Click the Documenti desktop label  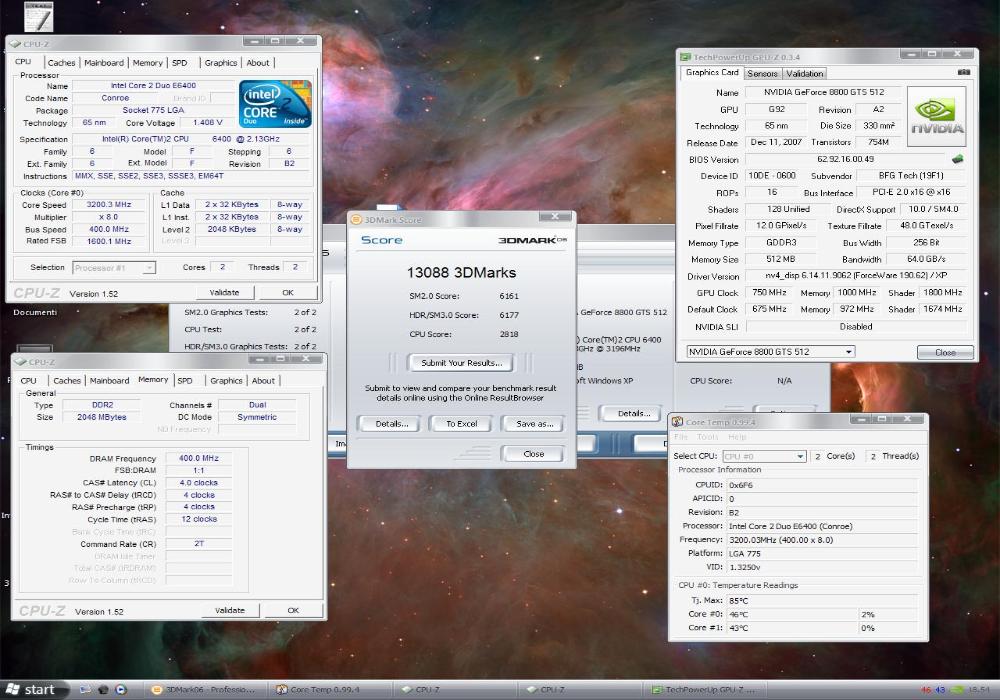coord(35,312)
